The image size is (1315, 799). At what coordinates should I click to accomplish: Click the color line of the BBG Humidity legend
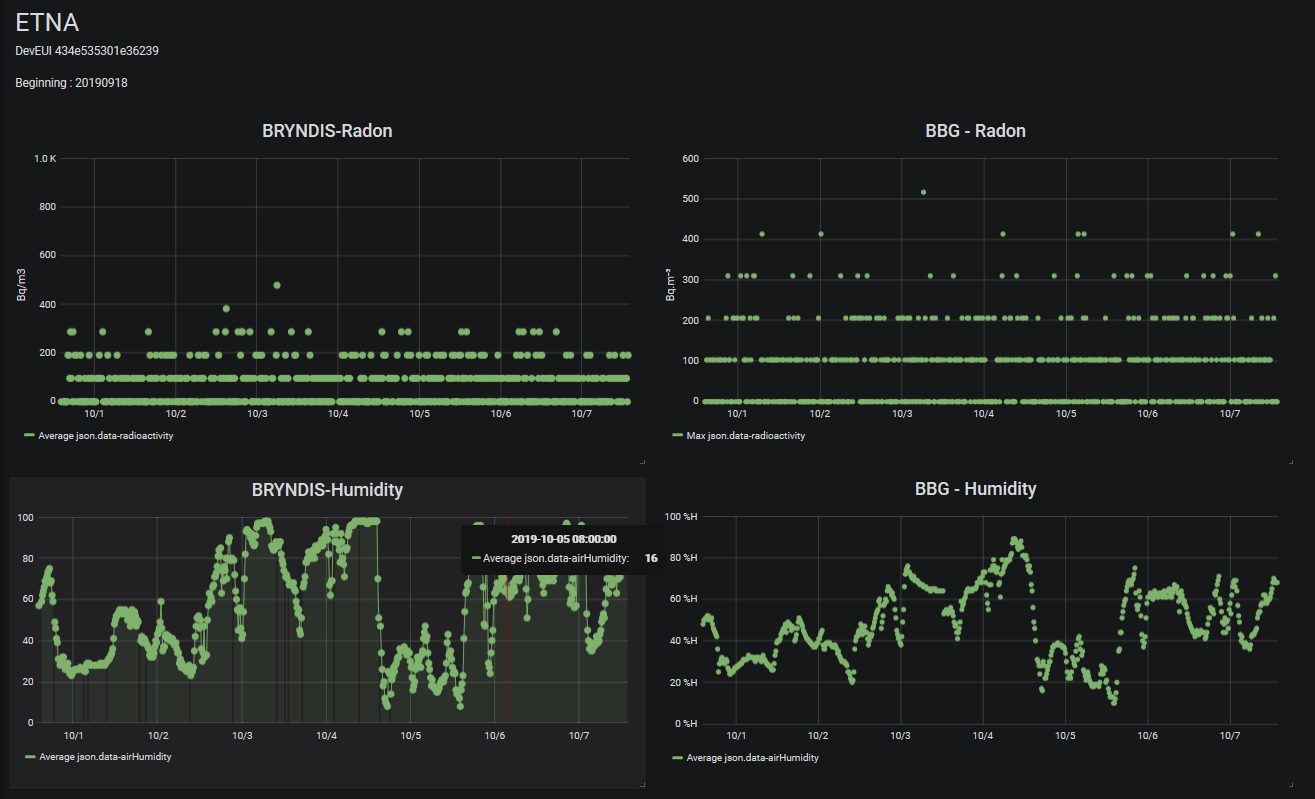[x=678, y=758]
